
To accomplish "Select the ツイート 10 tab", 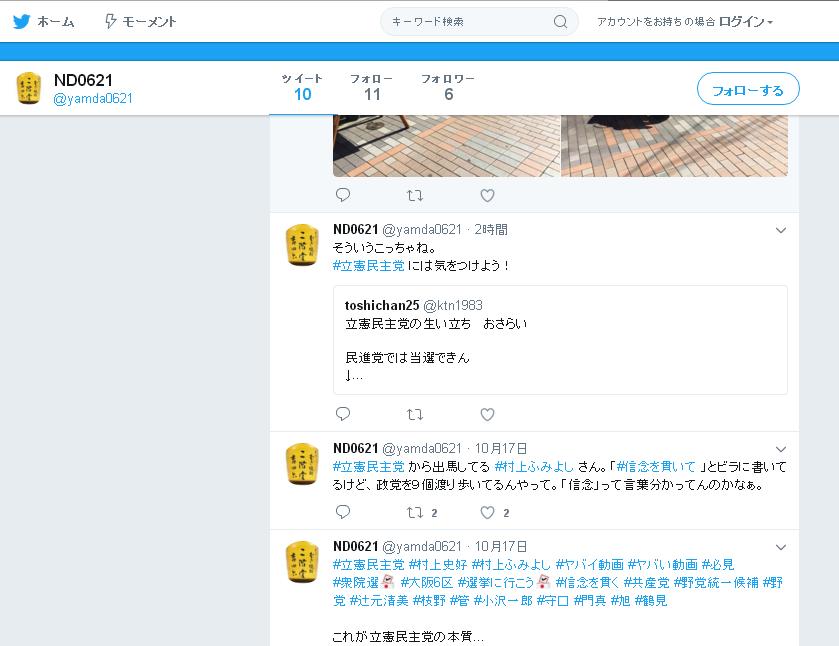I will point(302,88).
